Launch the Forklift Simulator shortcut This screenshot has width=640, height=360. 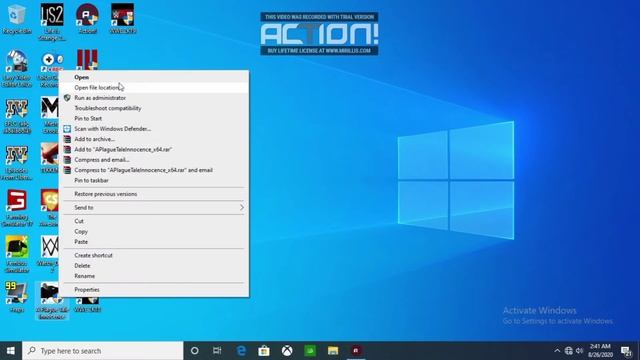tap(17, 254)
